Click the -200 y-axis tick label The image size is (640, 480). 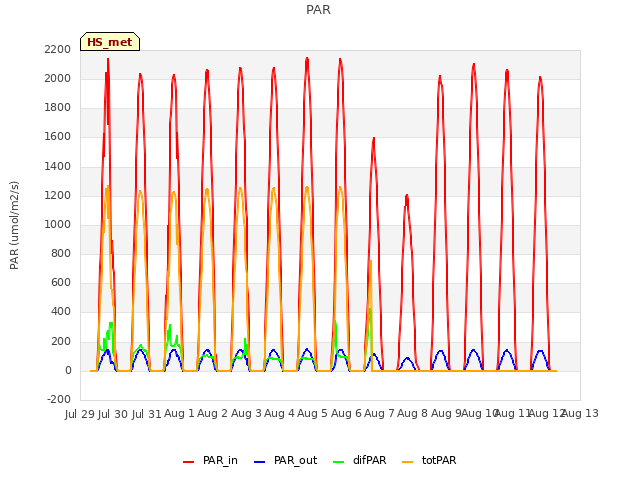coord(59,399)
